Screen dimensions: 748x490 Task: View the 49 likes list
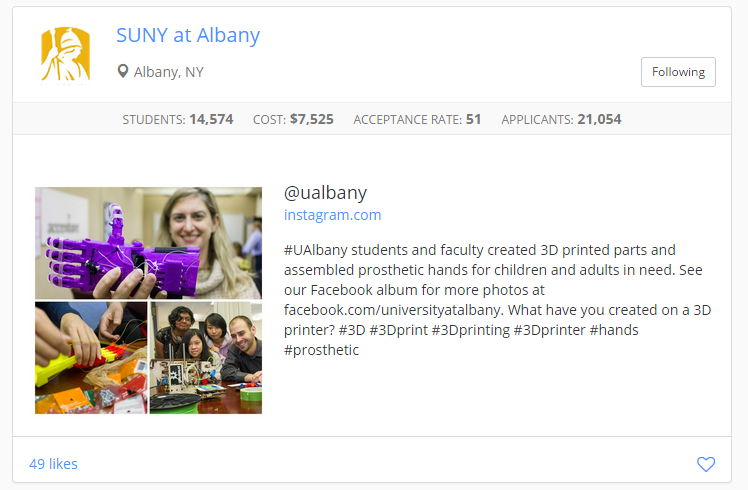(x=53, y=464)
